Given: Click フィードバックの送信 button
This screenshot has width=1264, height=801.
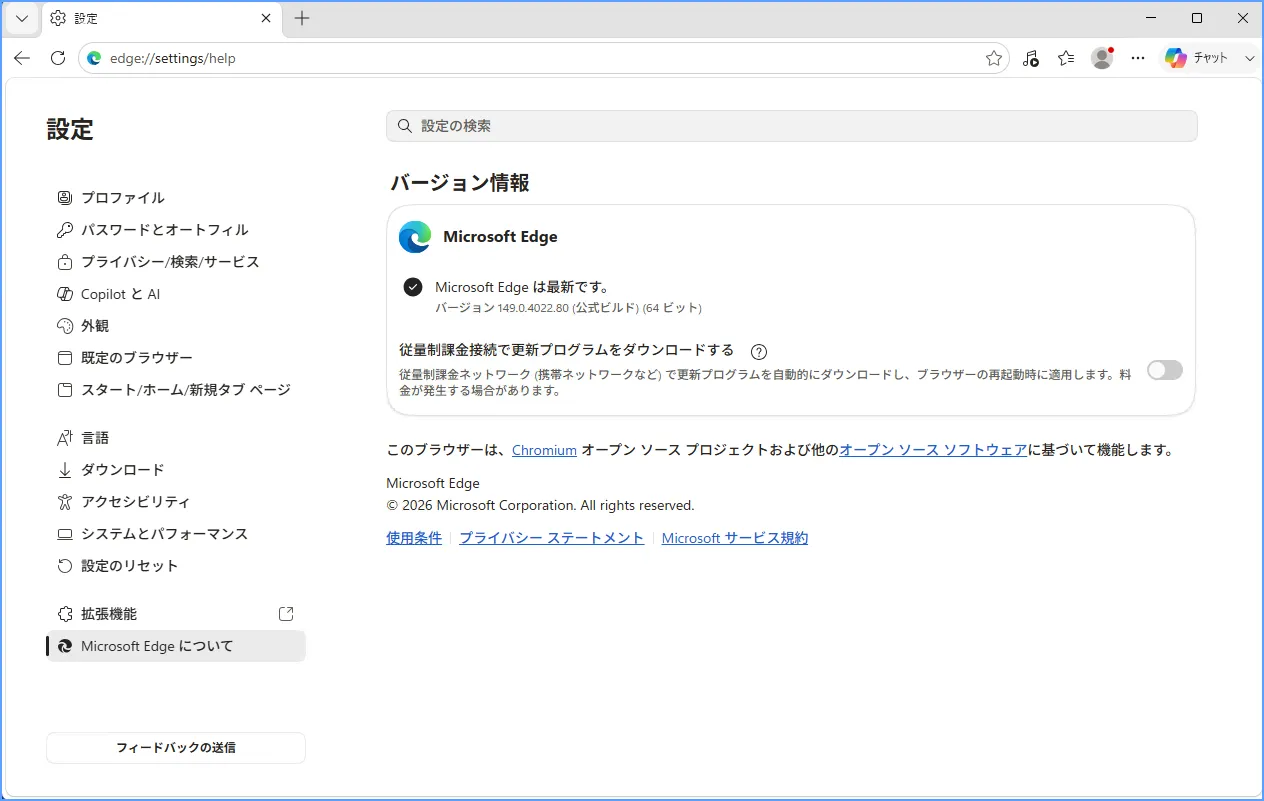Looking at the screenshot, I should tap(176, 748).
